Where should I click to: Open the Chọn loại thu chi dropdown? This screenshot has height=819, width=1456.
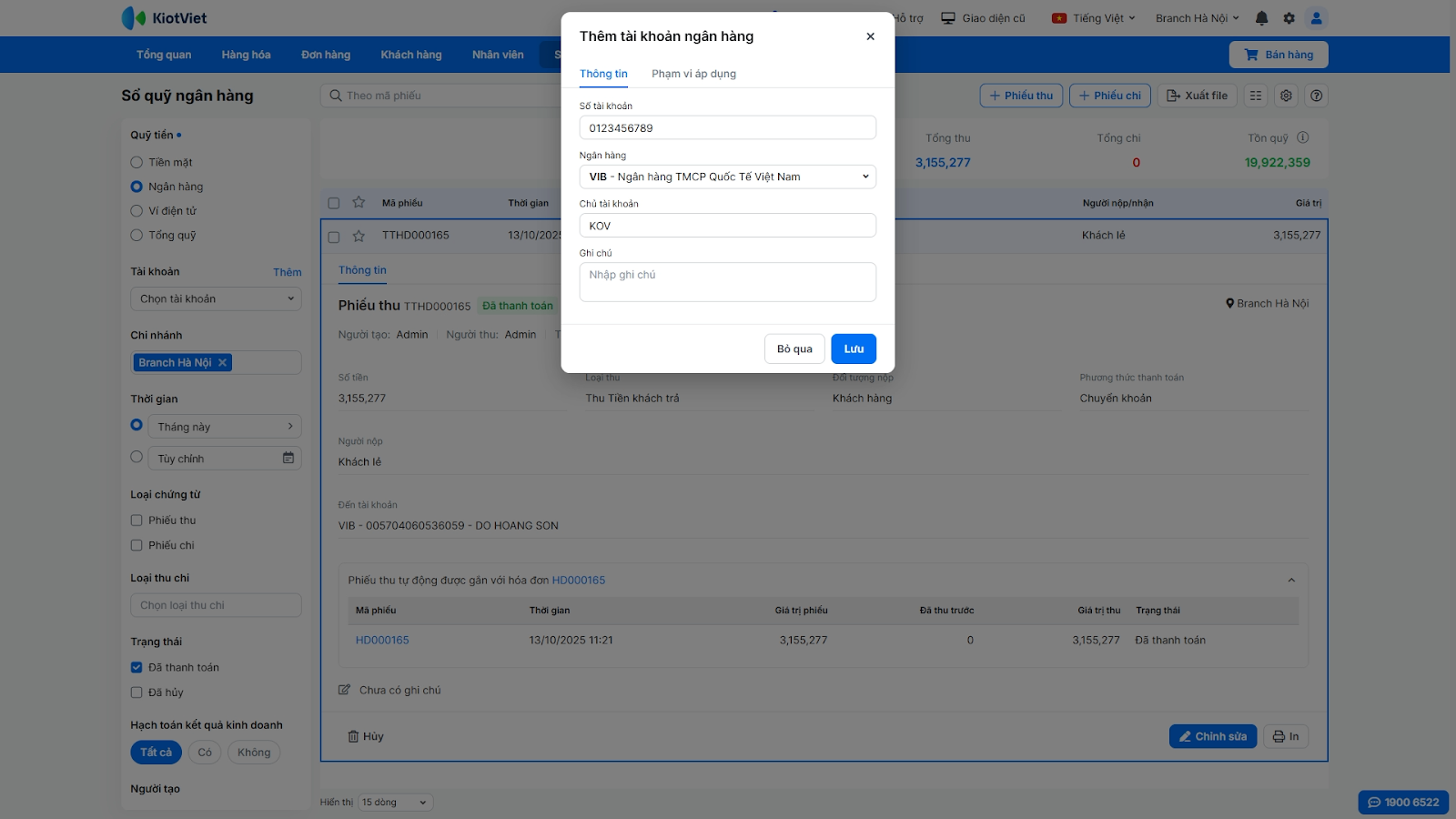pyautogui.click(x=216, y=605)
